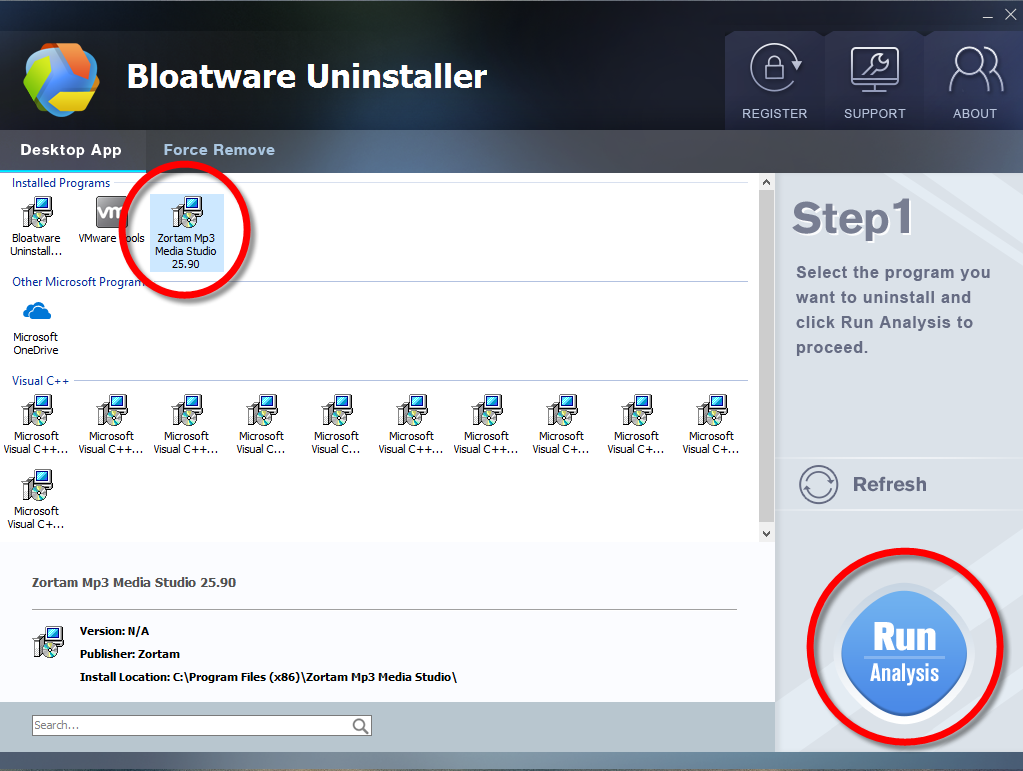This screenshot has height=771, width=1023.
Task: Click the "Visual C++" section header
Action: pos(40,381)
